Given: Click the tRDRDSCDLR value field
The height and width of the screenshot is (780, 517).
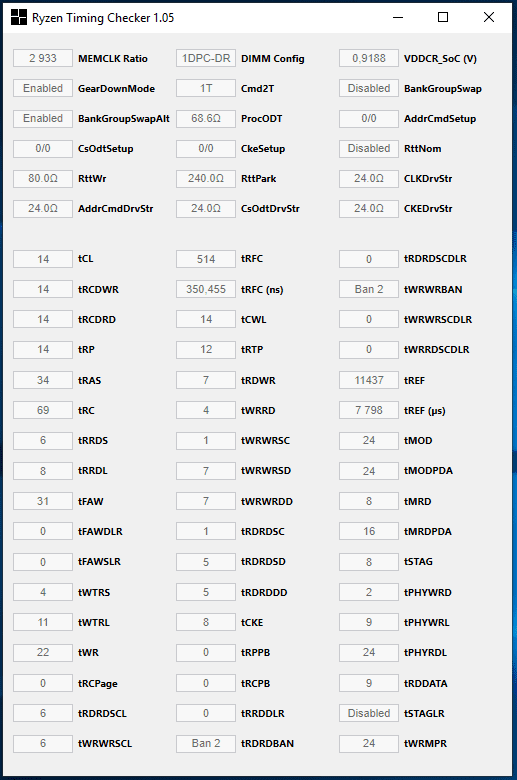Looking at the screenshot, I should coord(369,259).
